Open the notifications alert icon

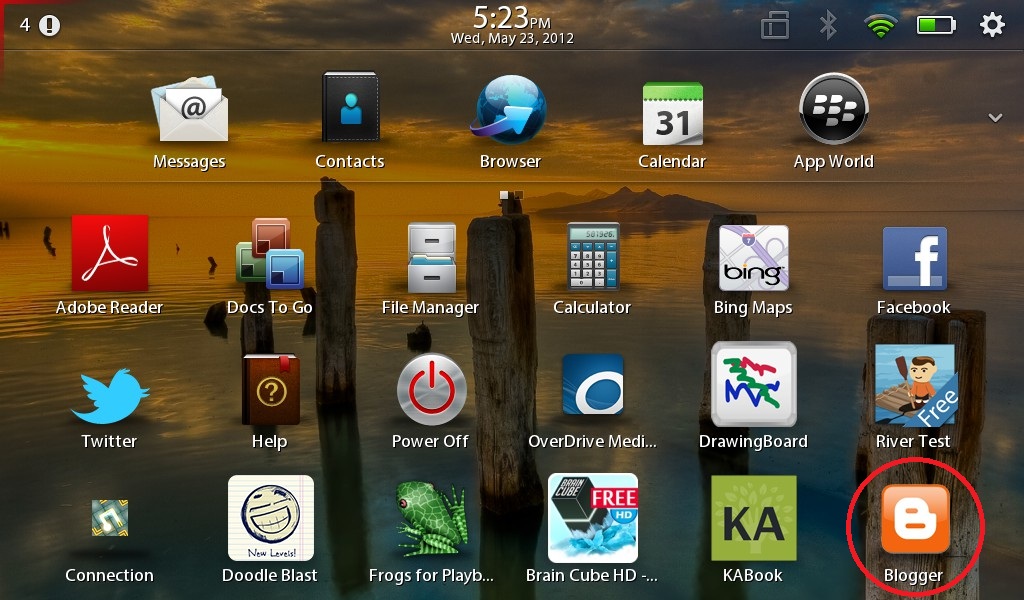50,25
